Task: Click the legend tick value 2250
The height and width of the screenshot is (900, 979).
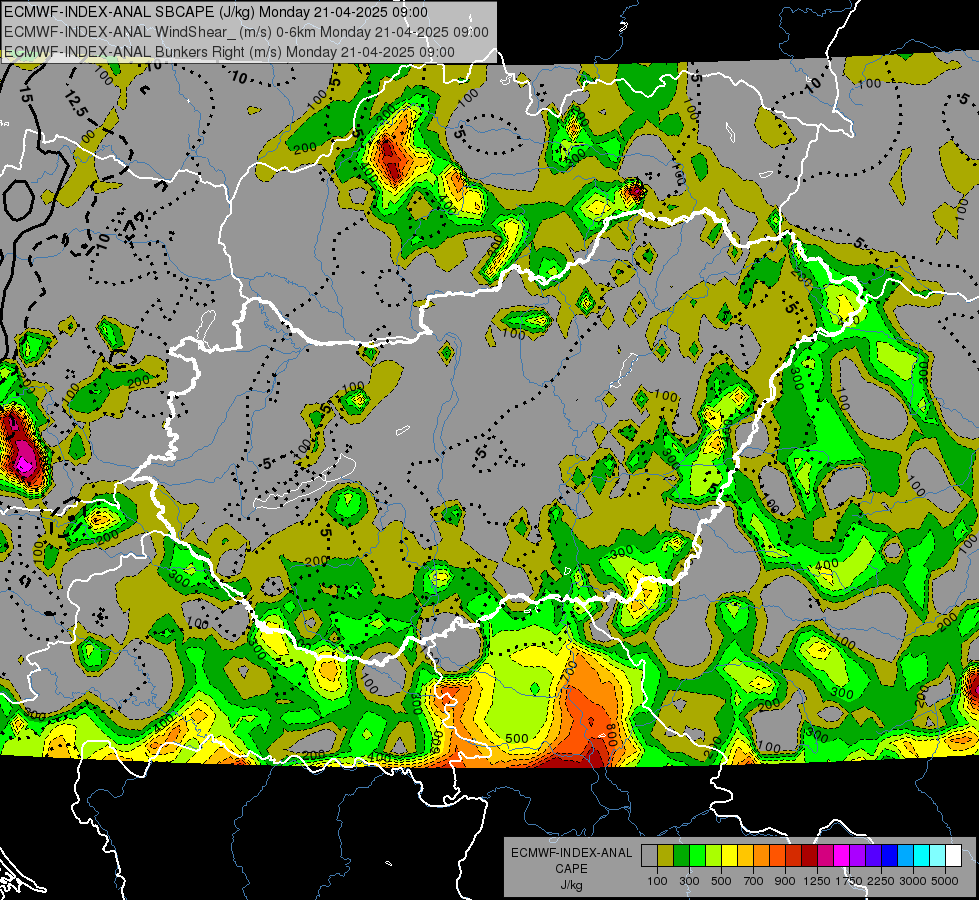Action: point(881,881)
